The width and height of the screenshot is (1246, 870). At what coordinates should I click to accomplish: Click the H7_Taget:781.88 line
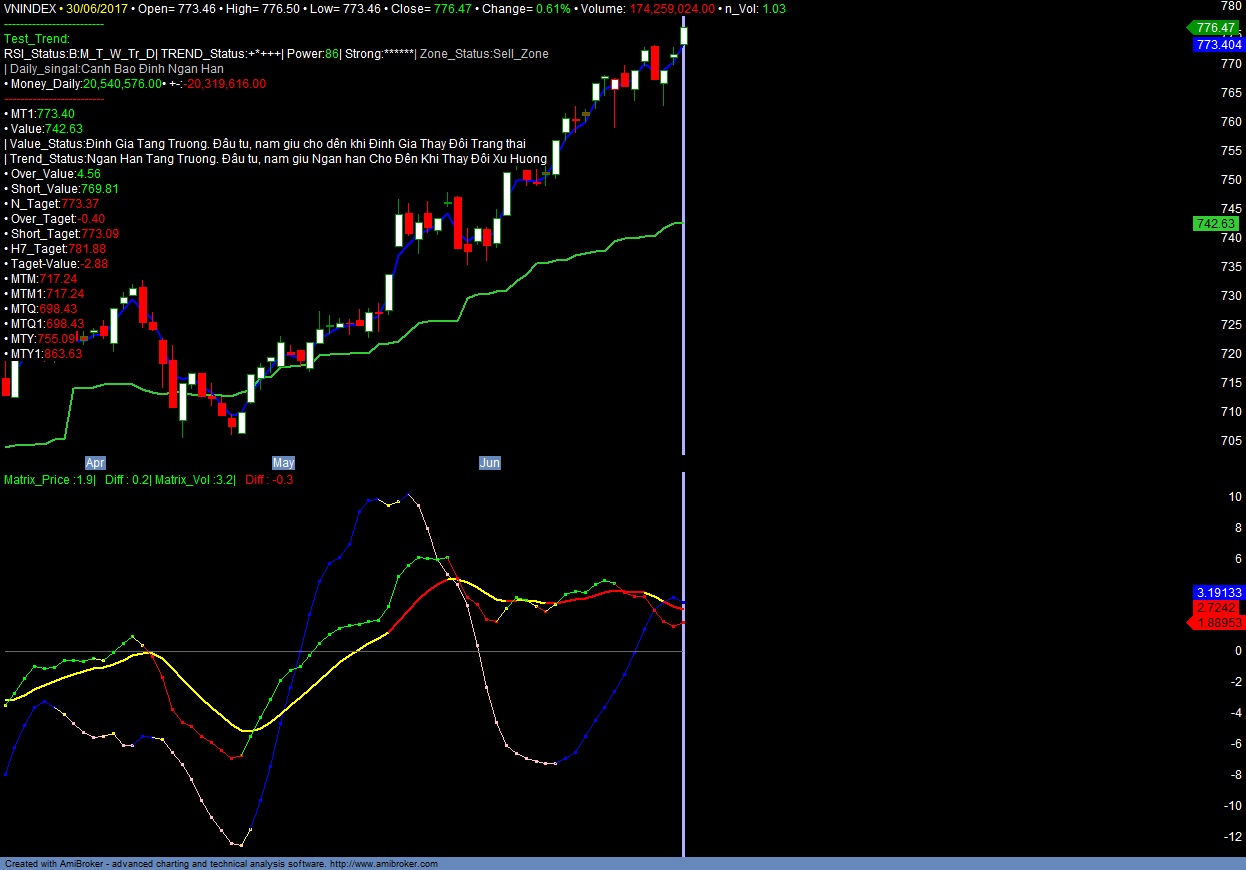56,249
